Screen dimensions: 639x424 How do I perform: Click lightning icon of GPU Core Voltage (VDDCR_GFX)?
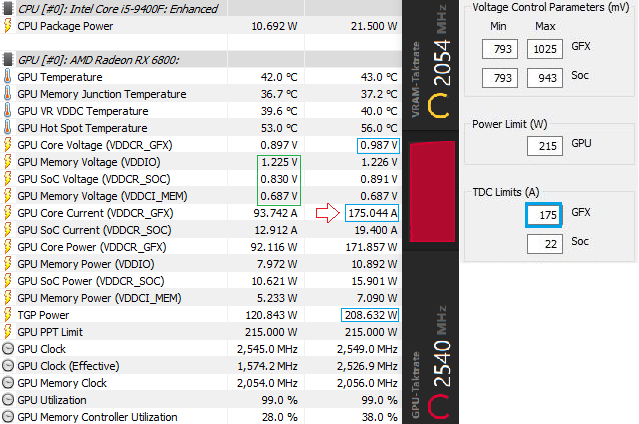(8, 145)
